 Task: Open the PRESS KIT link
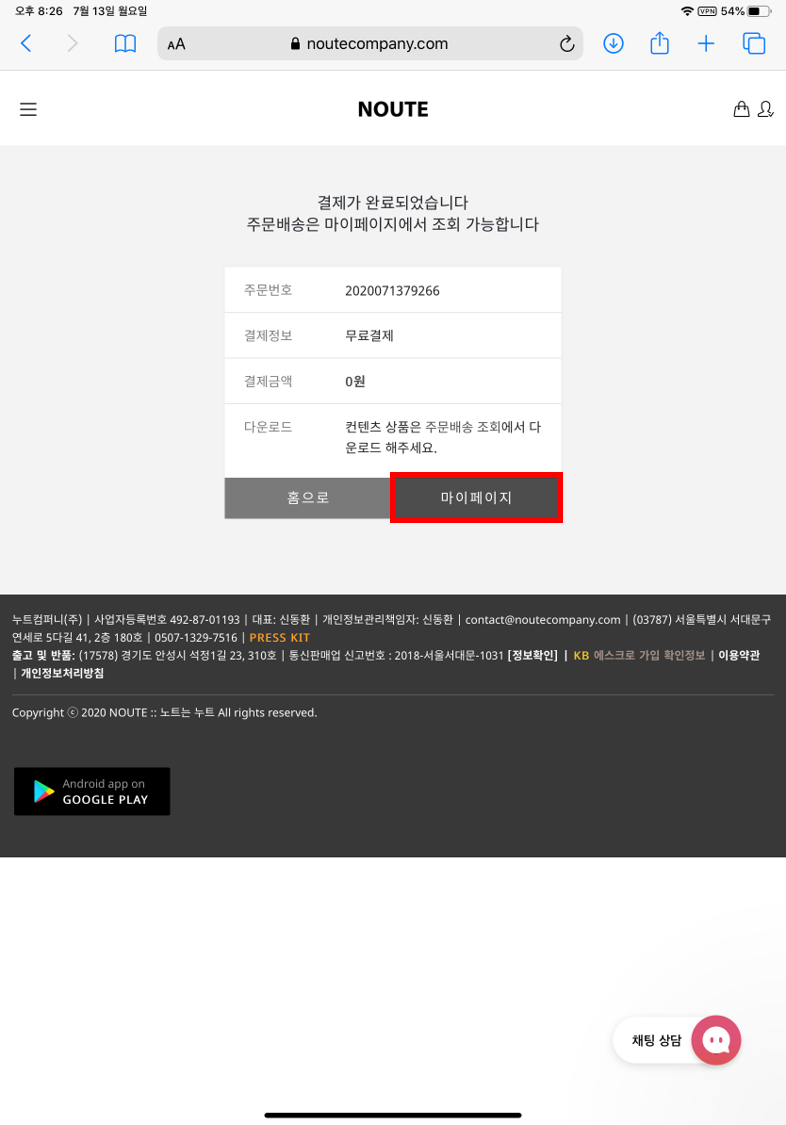(x=280, y=637)
